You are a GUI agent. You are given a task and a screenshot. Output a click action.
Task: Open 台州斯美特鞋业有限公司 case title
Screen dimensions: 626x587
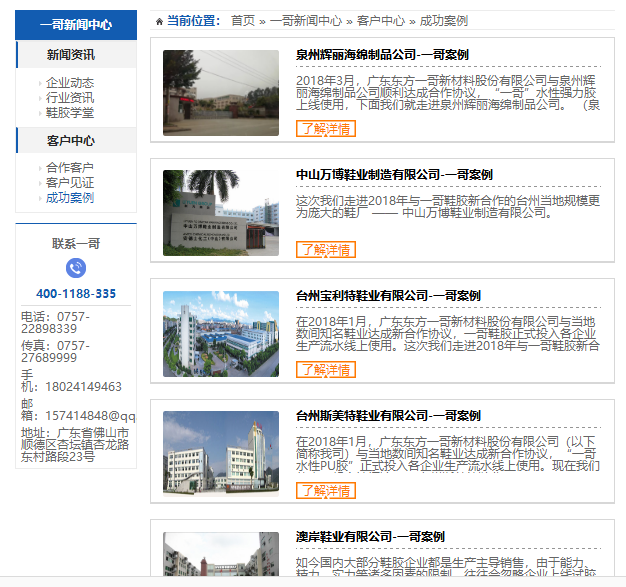(388, 416)
